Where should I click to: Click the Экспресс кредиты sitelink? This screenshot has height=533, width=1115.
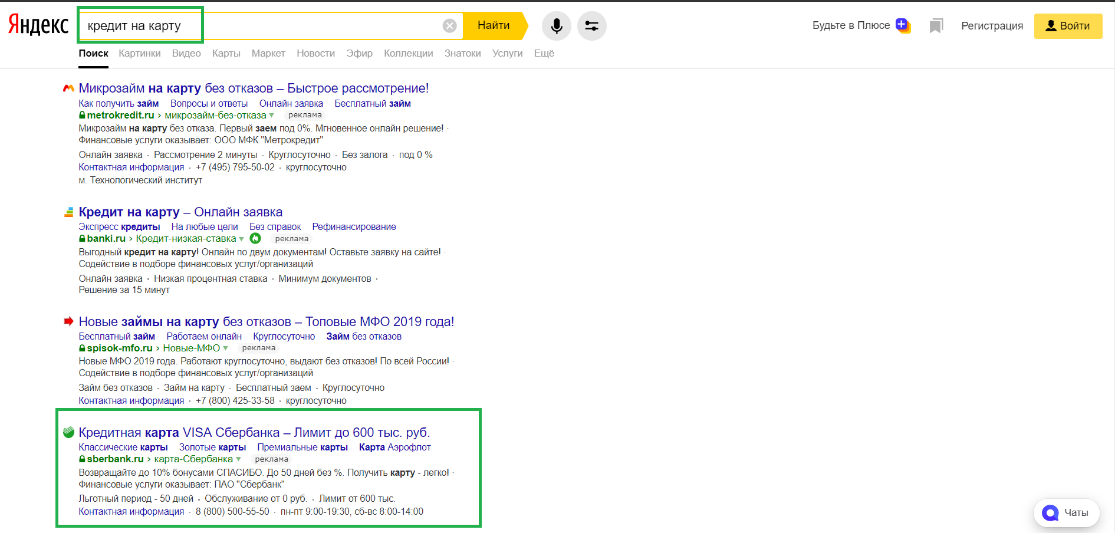tap(119, 227)
